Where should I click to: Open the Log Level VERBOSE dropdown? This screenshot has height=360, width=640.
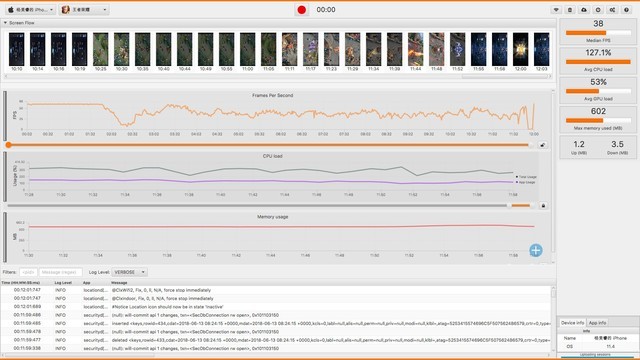tap(129, 272)
